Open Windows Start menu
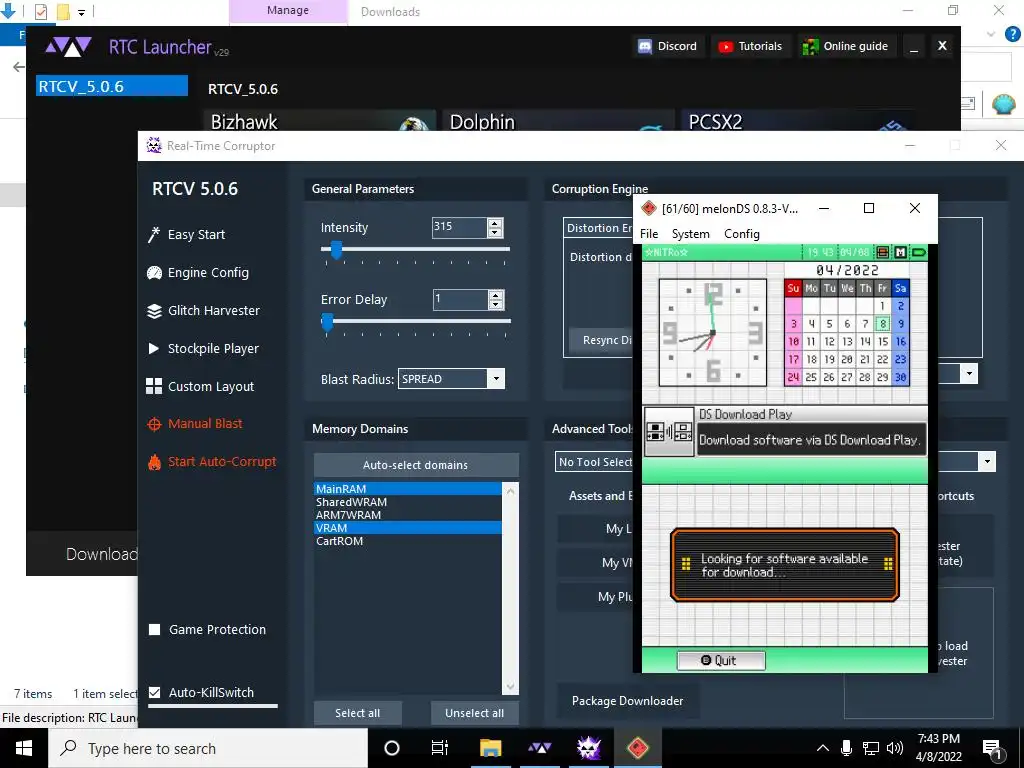 point(24,748)
